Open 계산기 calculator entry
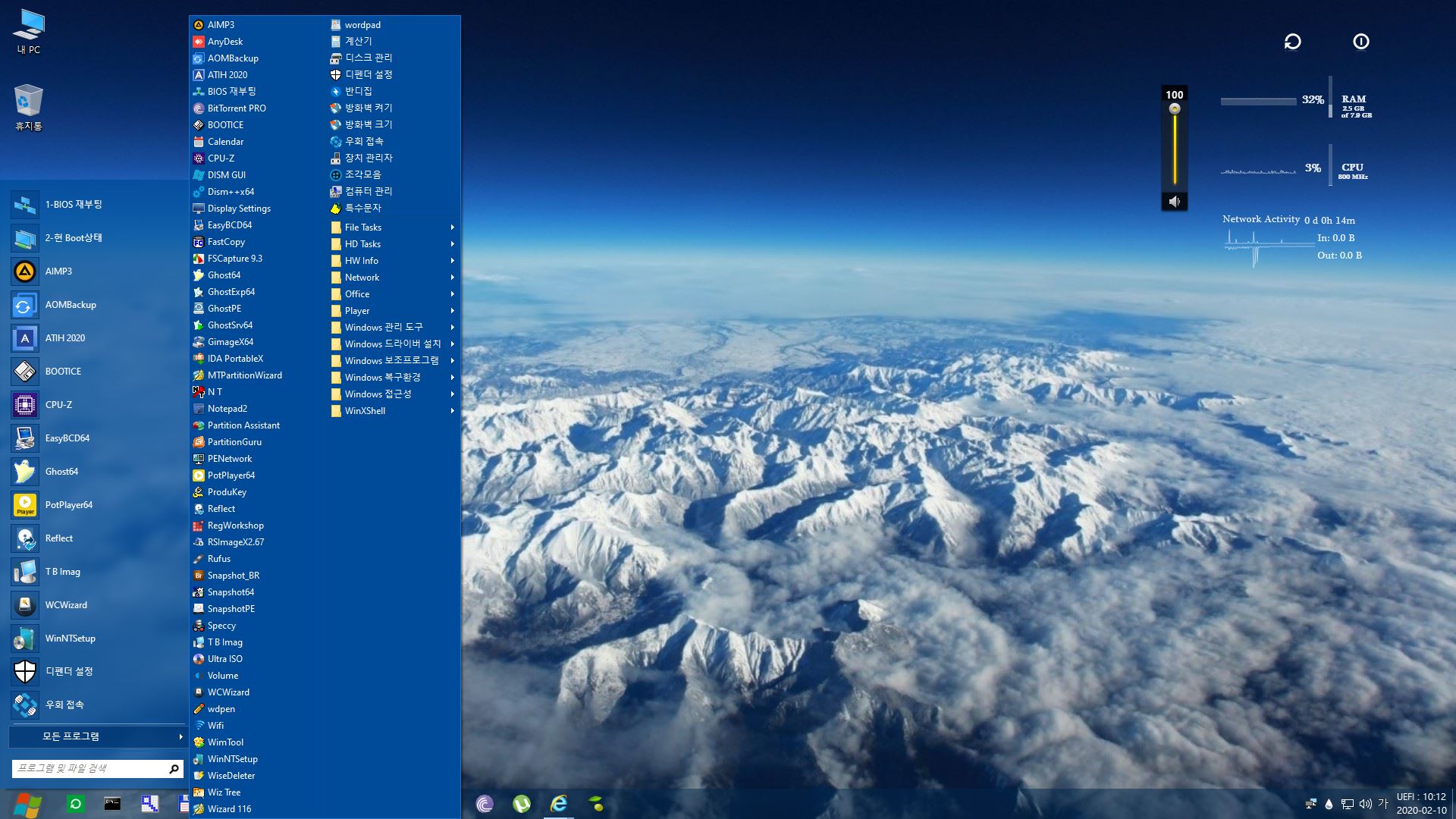The image size is (1456, 819). pos(394,41)
